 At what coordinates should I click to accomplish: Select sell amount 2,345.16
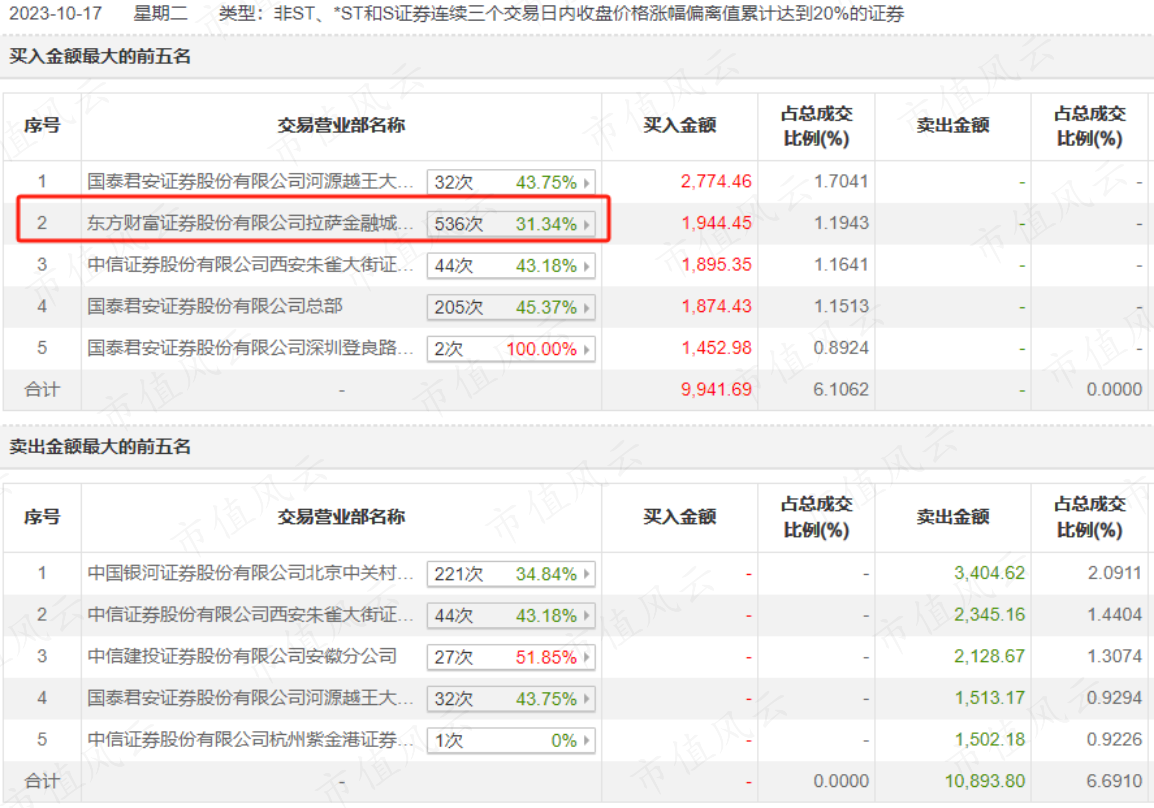click(989, 614)
